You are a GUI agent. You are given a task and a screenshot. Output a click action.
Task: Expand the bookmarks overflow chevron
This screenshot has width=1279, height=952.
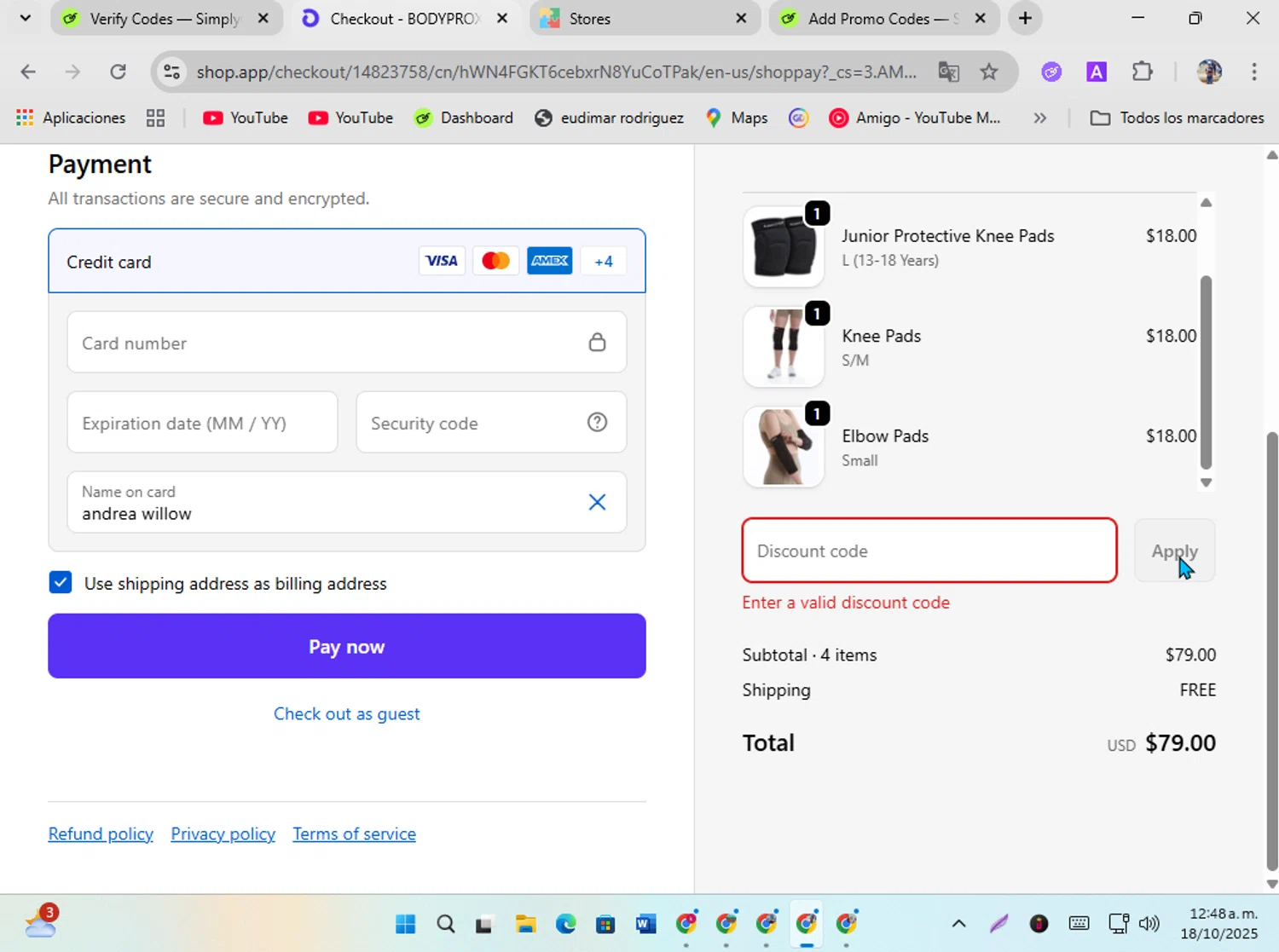point(1039,118)
